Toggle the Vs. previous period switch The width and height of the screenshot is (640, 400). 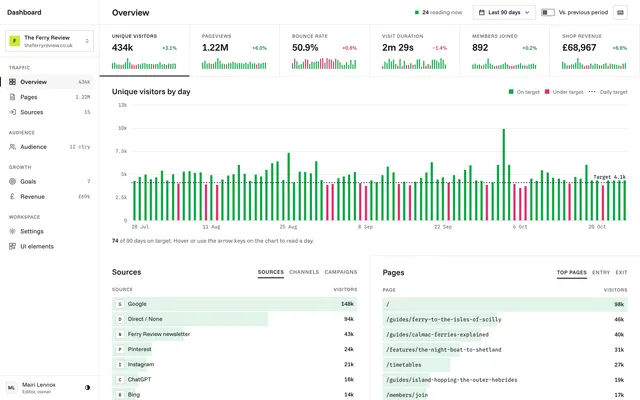pyautogui.click(x=548, y=13)
